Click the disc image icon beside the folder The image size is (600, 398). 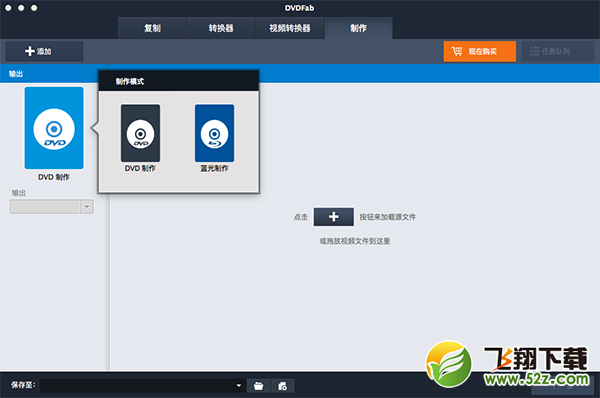[x=282, y=386]
